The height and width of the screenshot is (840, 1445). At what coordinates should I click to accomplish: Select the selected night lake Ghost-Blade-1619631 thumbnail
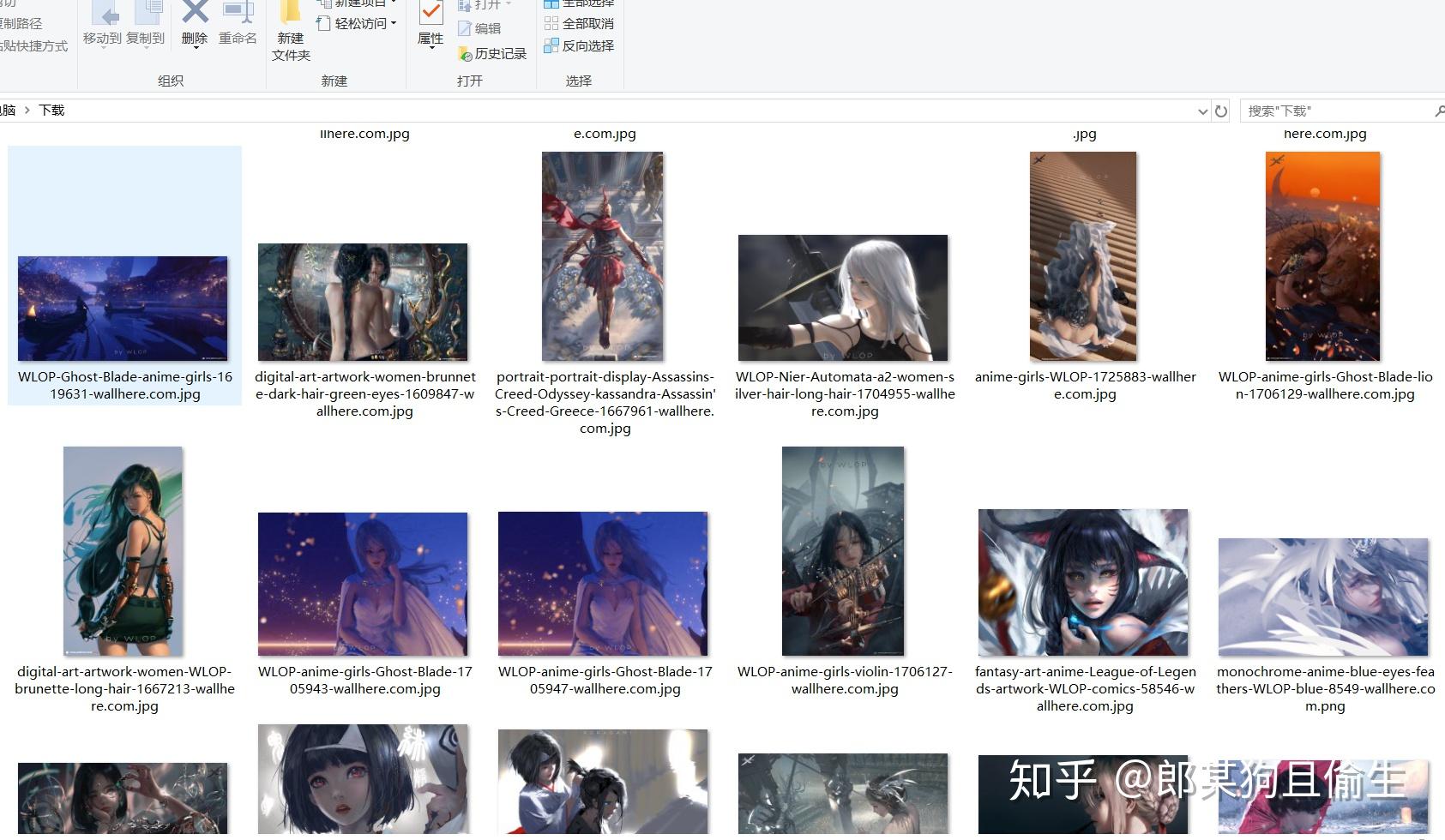click(x=123, y=309)
